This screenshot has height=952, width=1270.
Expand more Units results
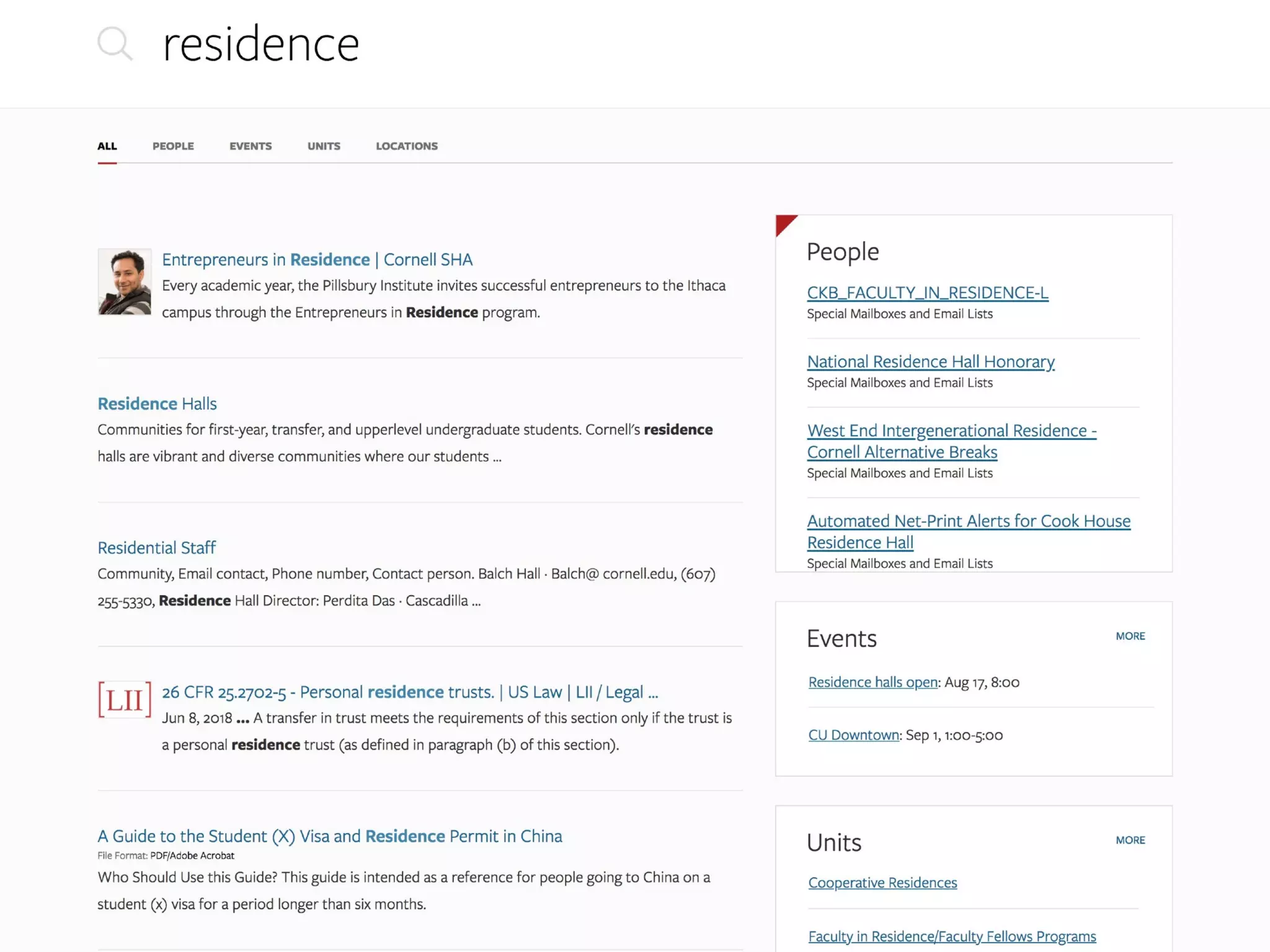tap(1130, 840)
